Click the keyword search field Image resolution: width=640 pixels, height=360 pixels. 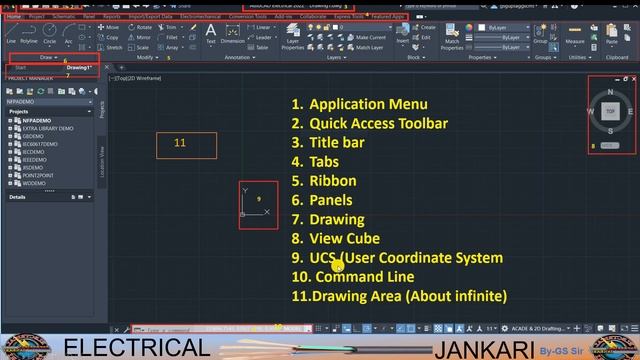coord(441,6)
